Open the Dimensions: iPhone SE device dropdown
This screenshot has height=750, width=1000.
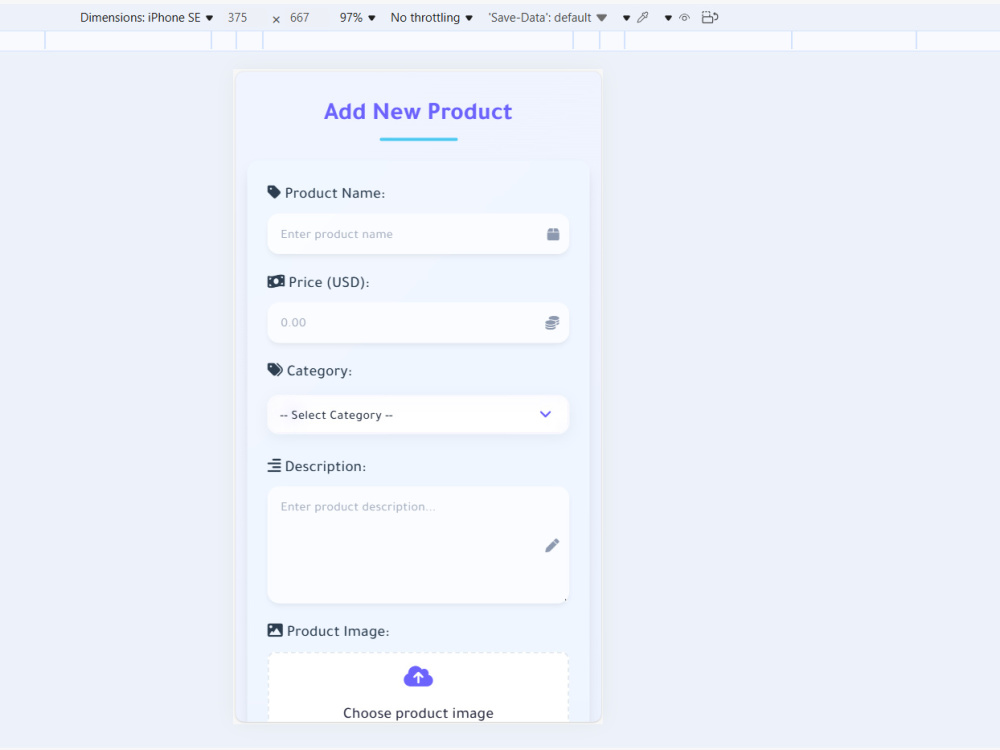(147, 18)
